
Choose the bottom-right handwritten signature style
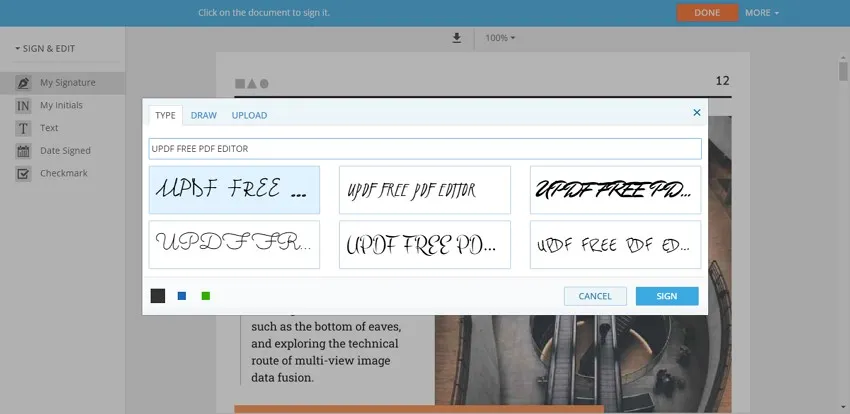pyautogui.click(x=615, y=244)
